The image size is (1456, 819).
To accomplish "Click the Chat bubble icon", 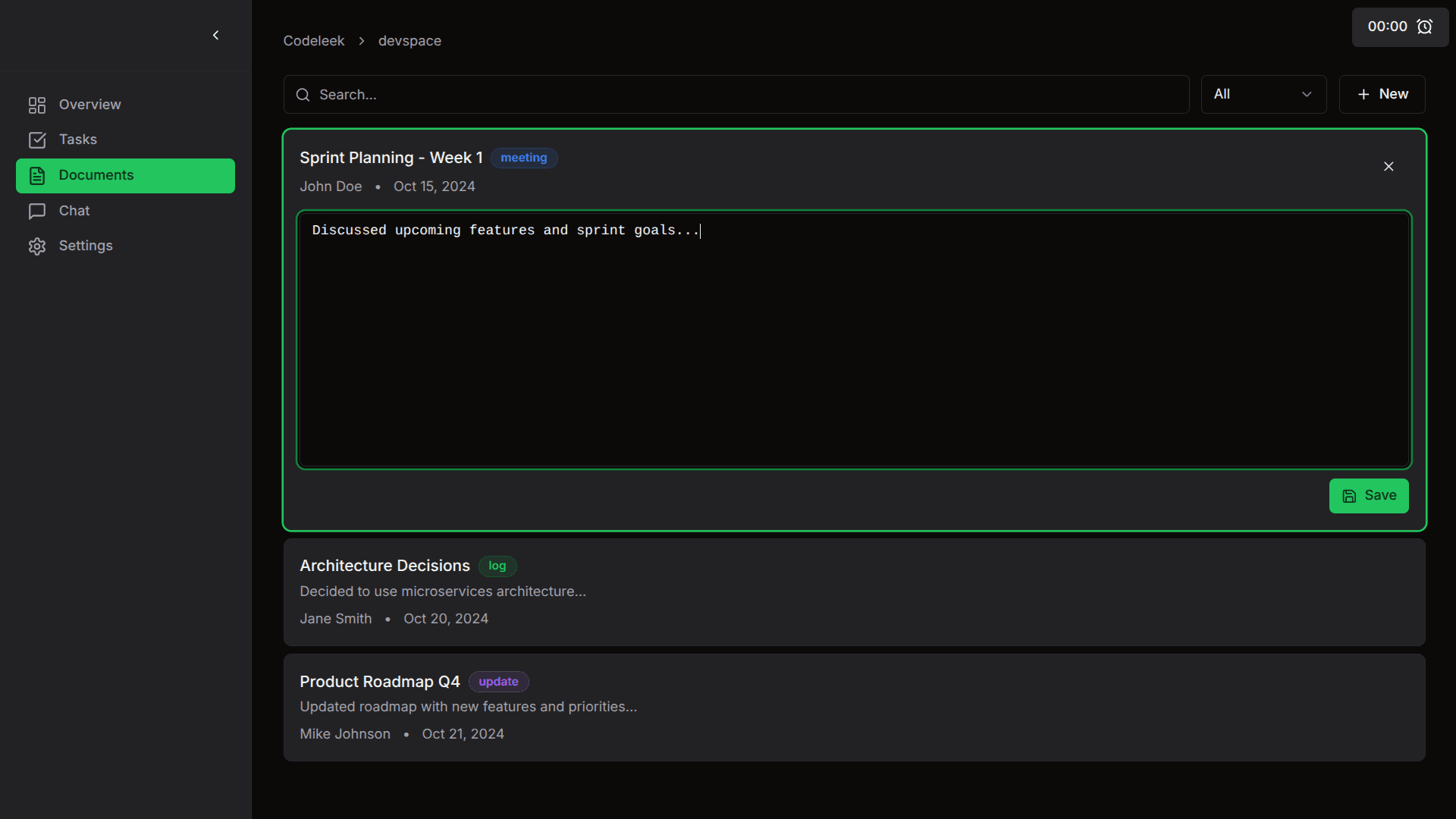I will pos(37,211).
